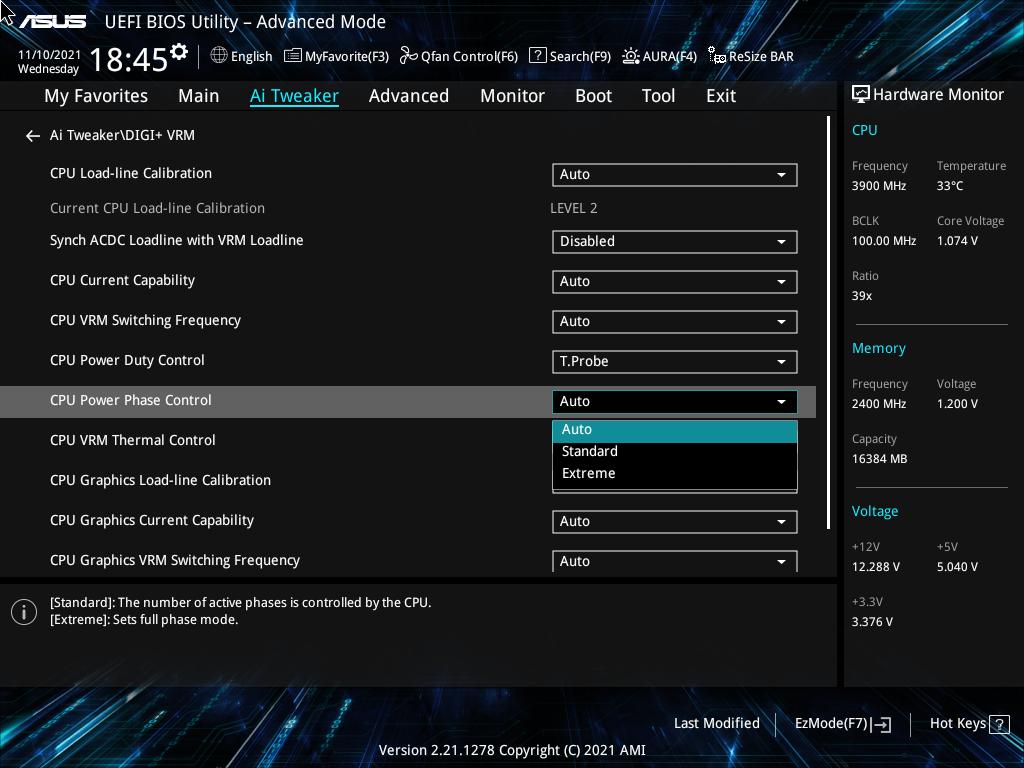Click the Version 2.21.1278 copyright text

pos(512,750)
